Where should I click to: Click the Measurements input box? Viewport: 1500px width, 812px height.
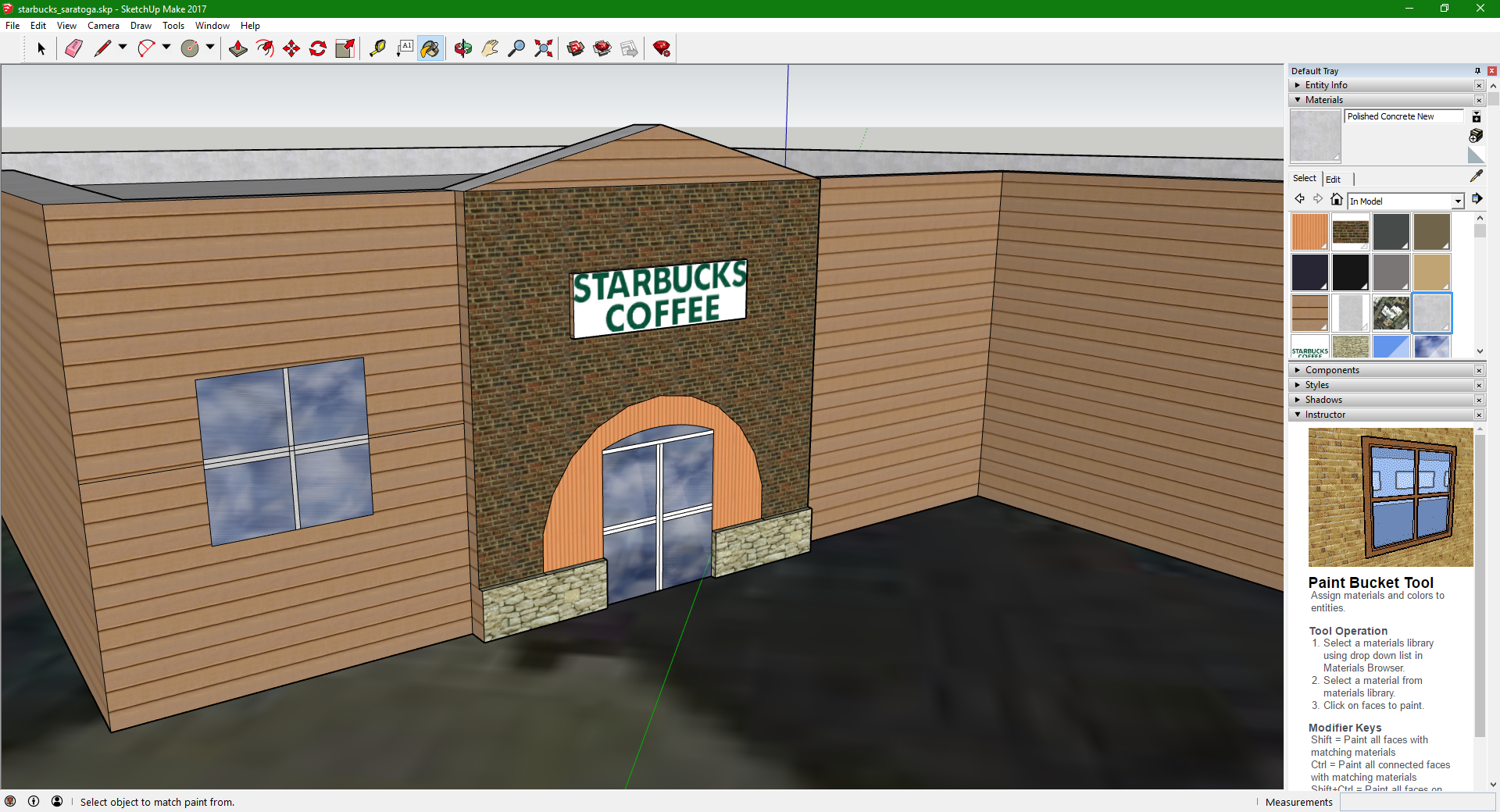1417,802
